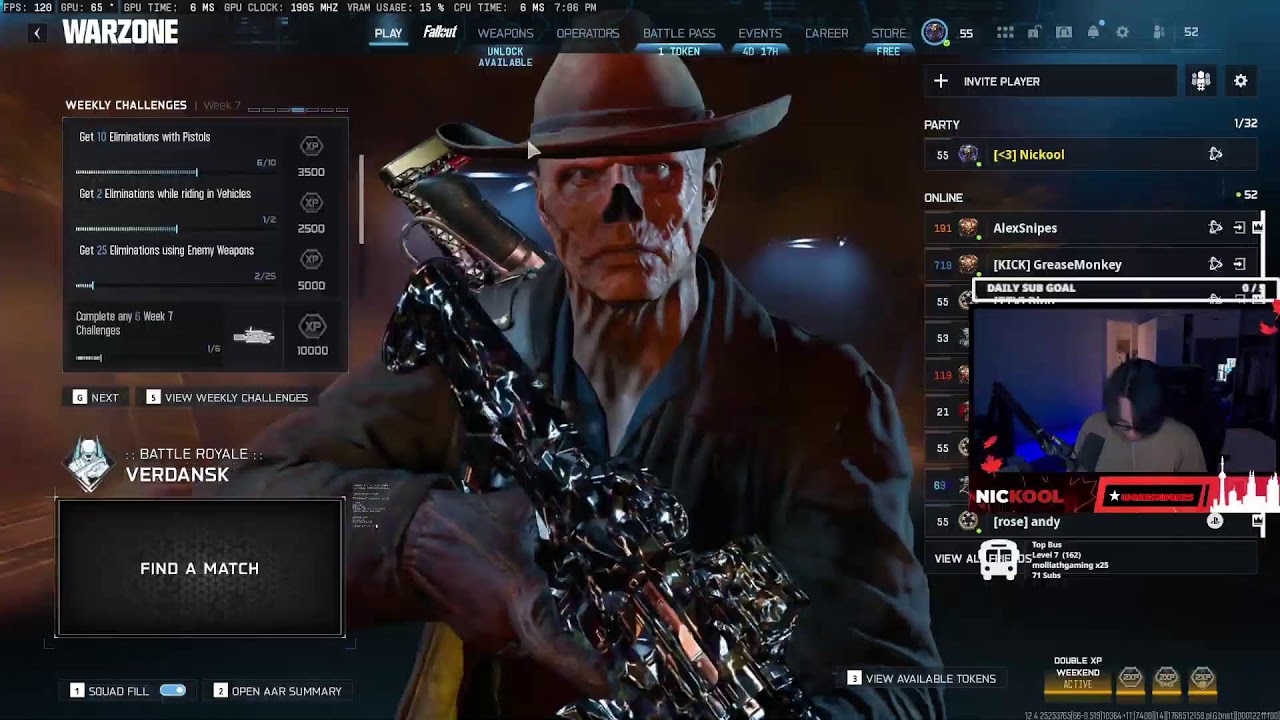Go to the CAREER tab
The width and height of the screenshot is (1280, 720).
pos(827,33)
